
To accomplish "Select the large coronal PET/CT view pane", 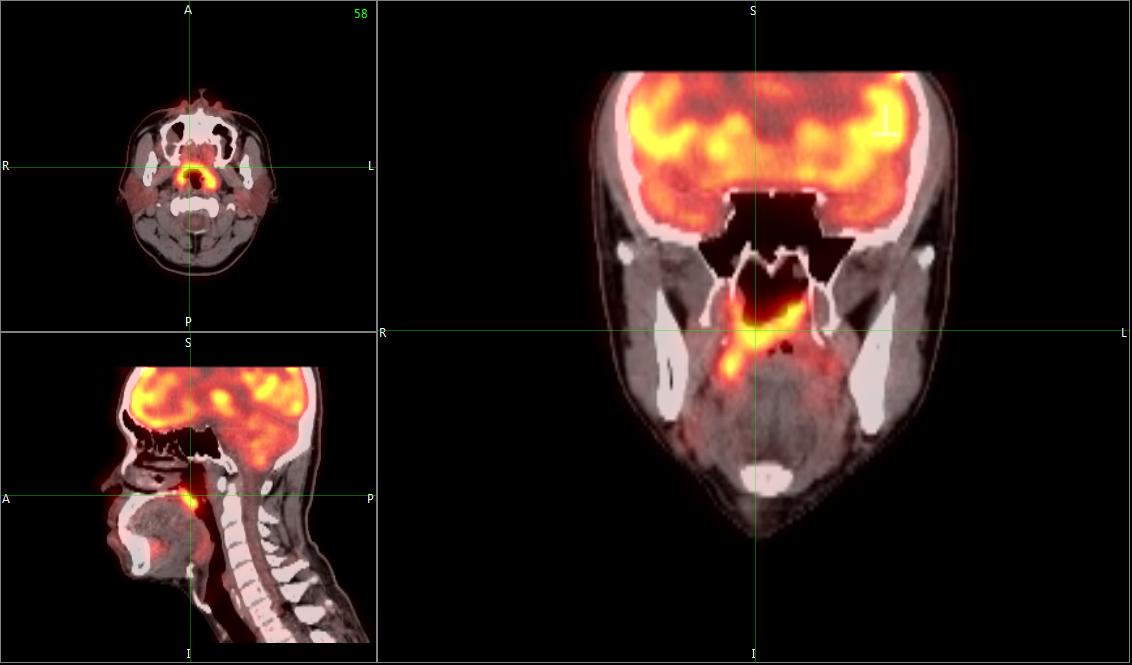I will point(754,331).
